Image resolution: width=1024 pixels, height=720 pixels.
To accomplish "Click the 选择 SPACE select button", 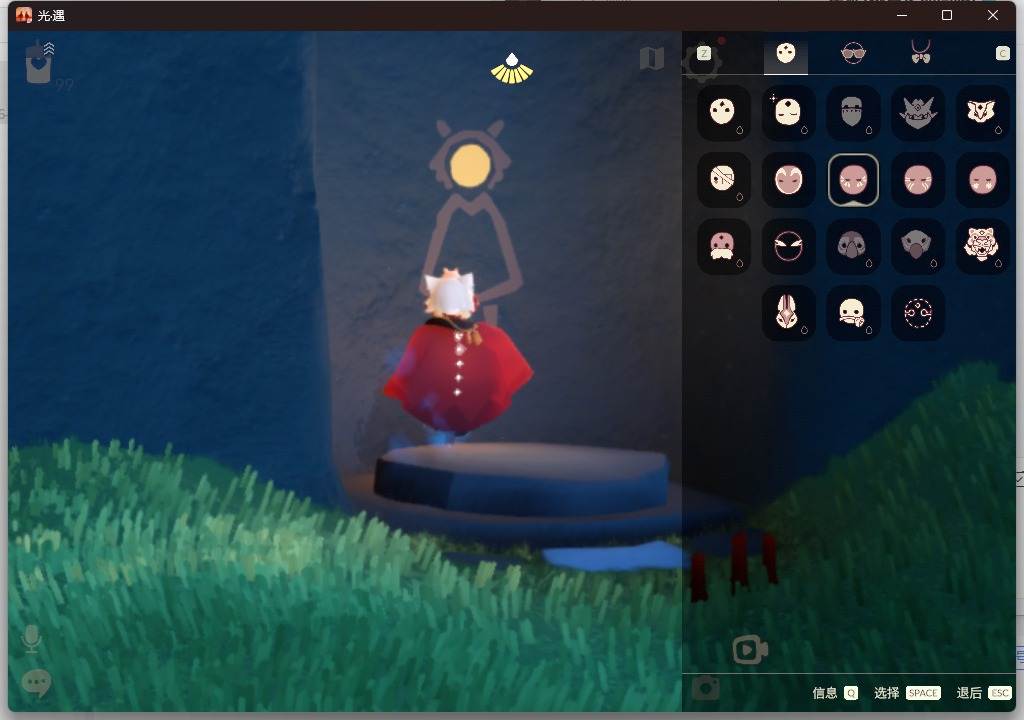I will pos(907,693).
